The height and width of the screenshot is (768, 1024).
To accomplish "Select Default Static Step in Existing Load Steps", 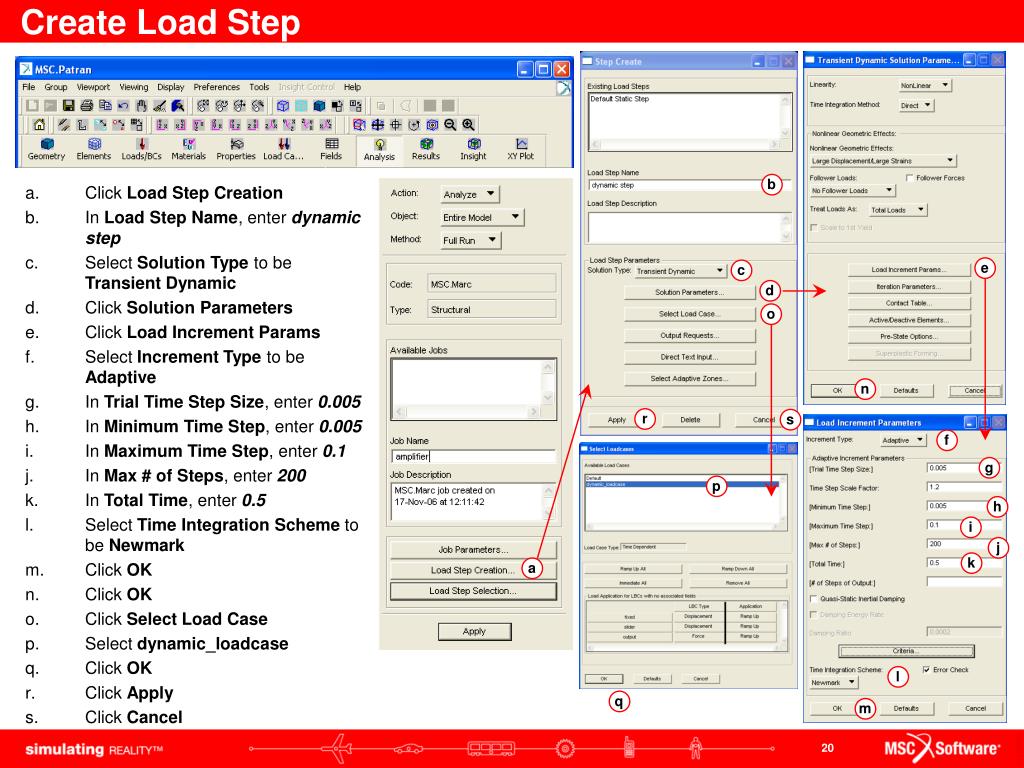I will click(620, 99).
